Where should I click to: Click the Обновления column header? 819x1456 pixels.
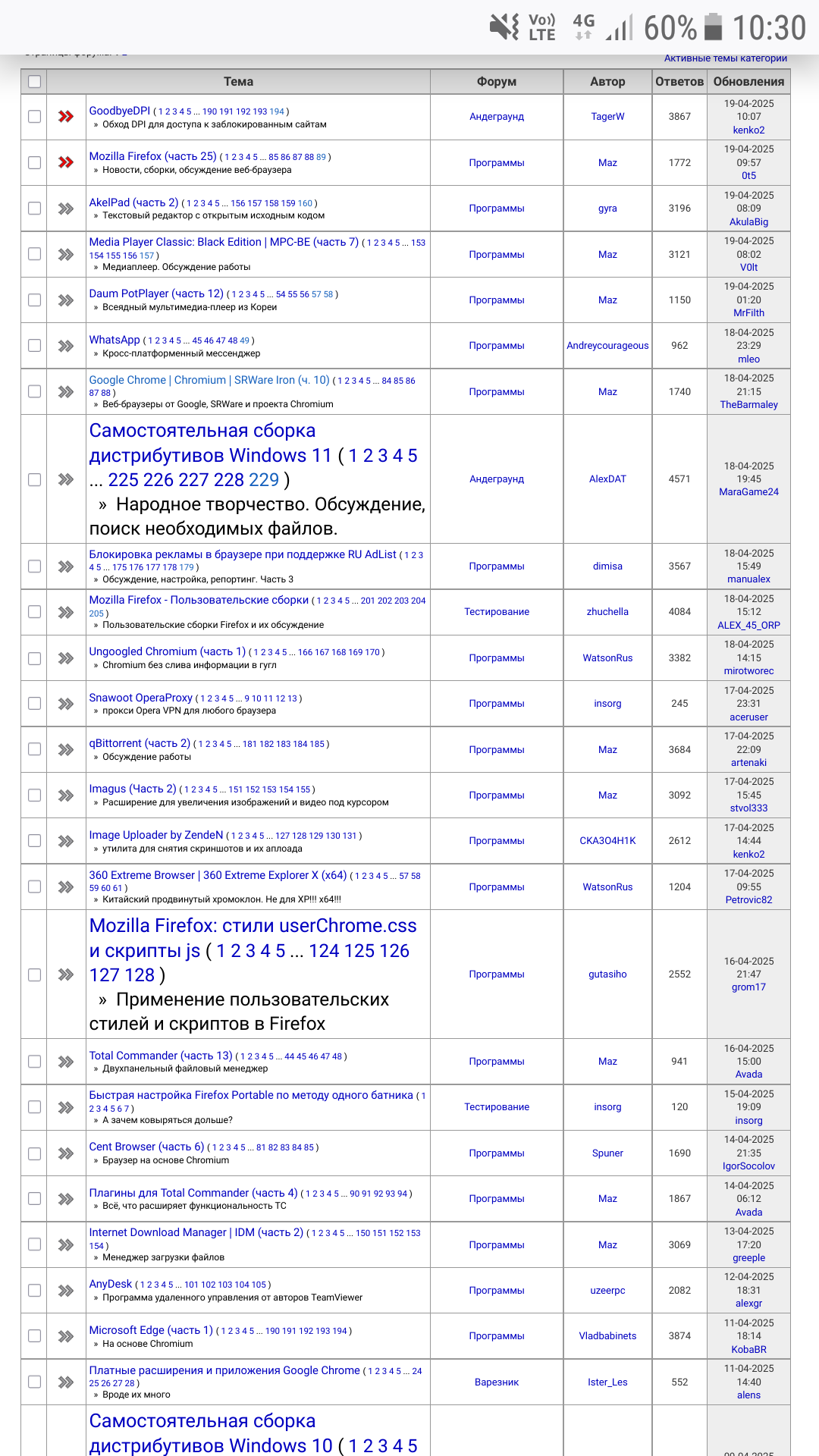point(748,82)
